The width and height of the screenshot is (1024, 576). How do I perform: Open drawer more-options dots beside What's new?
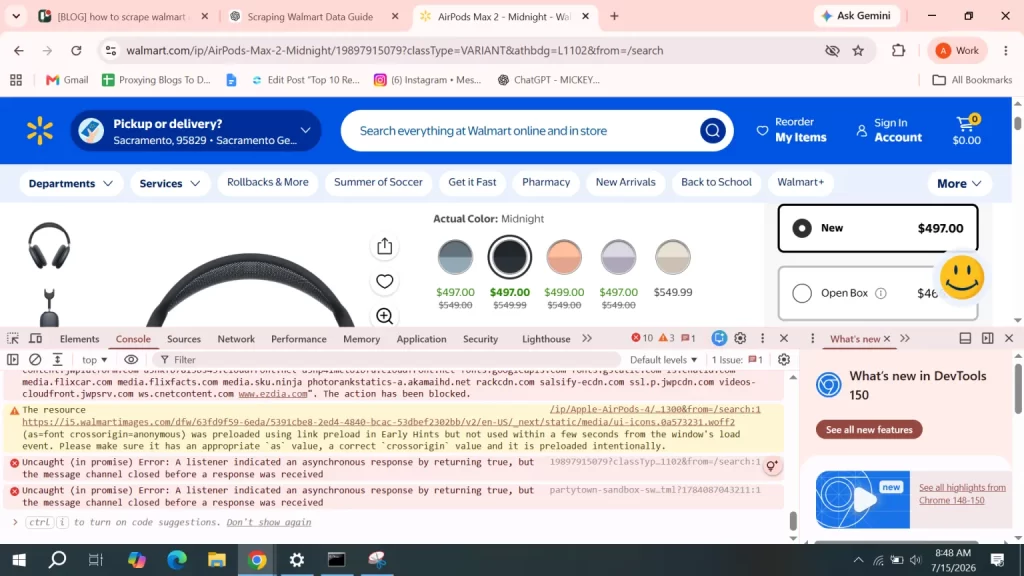pos(812,338)
